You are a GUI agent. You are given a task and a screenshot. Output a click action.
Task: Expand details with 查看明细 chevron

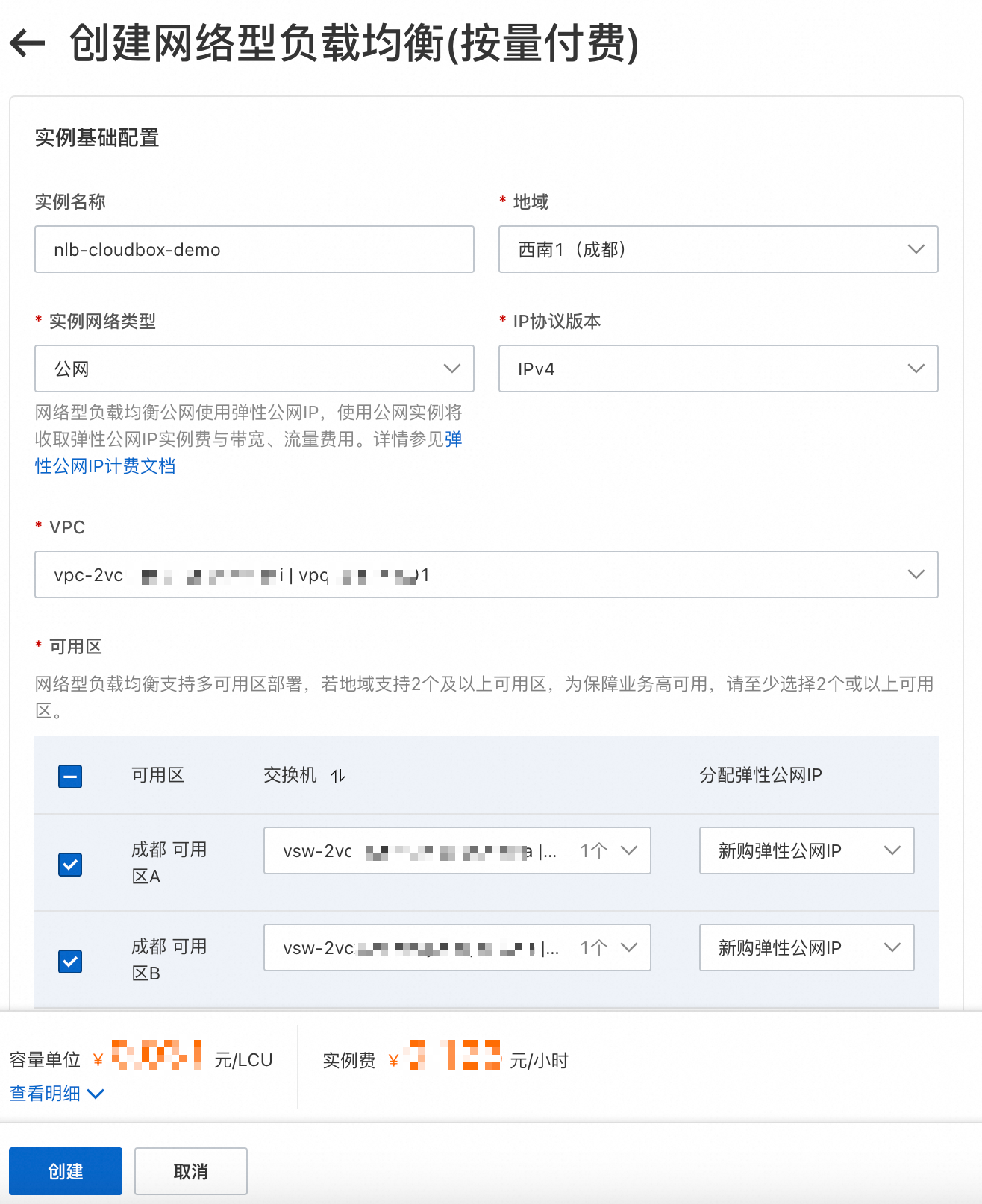[x=96, y=1094]
